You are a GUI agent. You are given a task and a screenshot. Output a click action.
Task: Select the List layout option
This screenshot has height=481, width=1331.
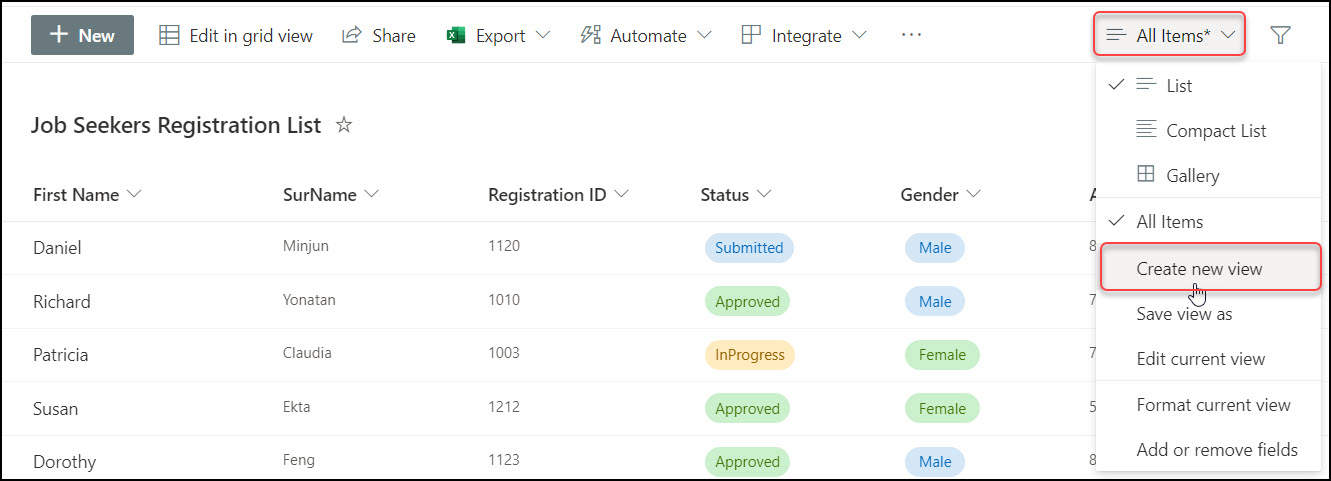1209,86
